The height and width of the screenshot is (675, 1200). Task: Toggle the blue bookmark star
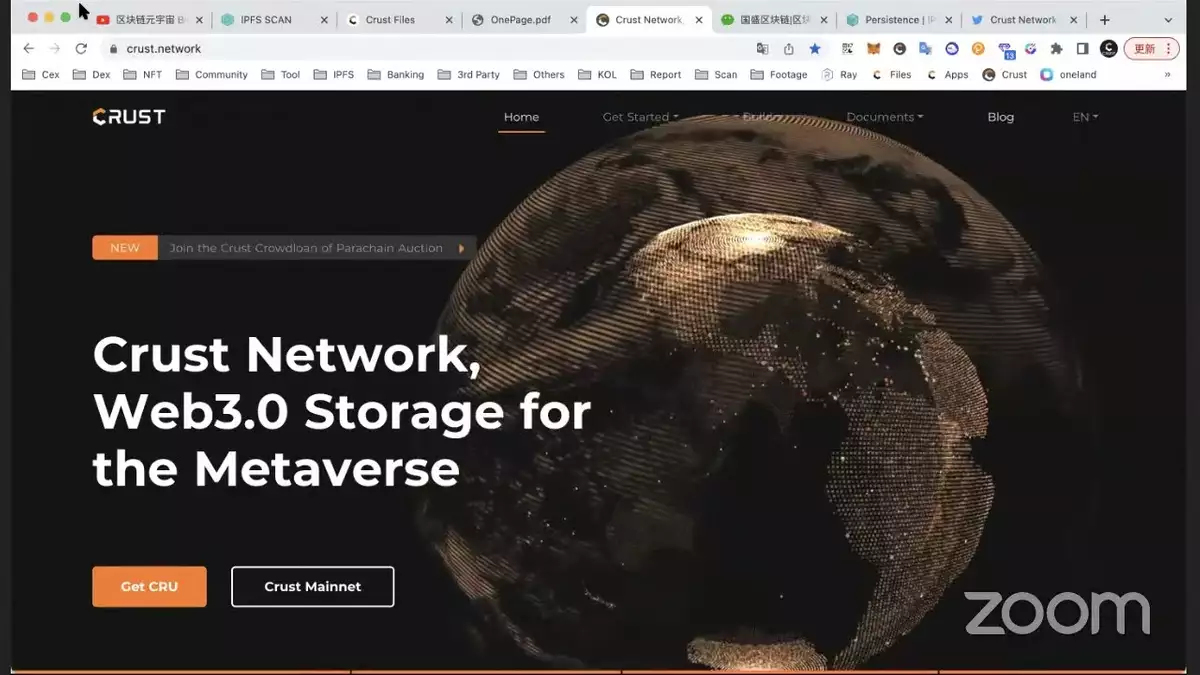[815, 48]
